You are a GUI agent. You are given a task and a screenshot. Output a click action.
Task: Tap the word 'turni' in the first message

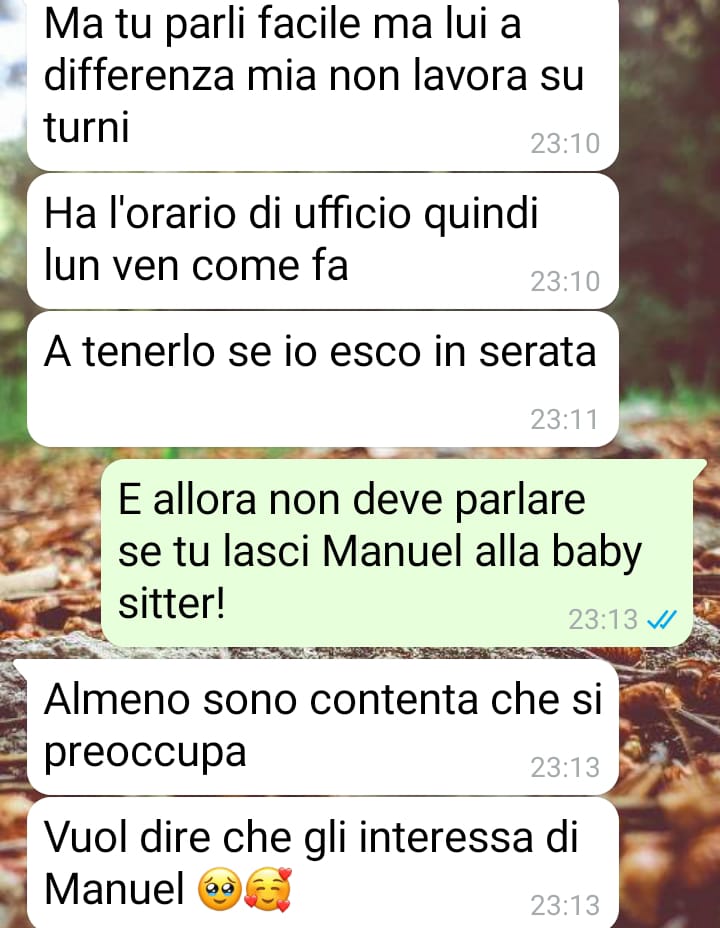pos(86,128)
